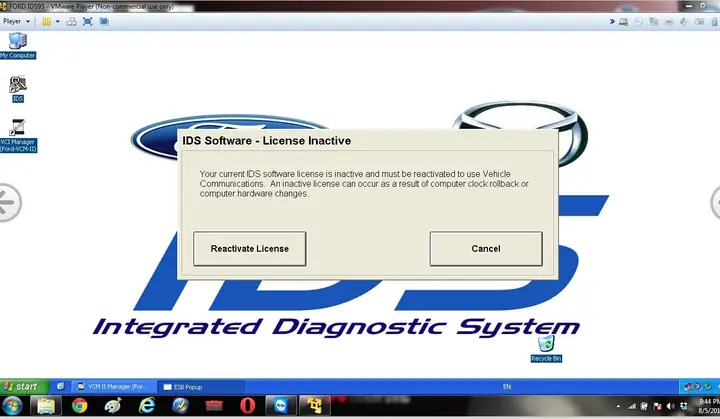The height and width of the screenshot is (419, 720).
Task: Click the hard disk device icon in VMware toolbar
Action: (623, 22)
